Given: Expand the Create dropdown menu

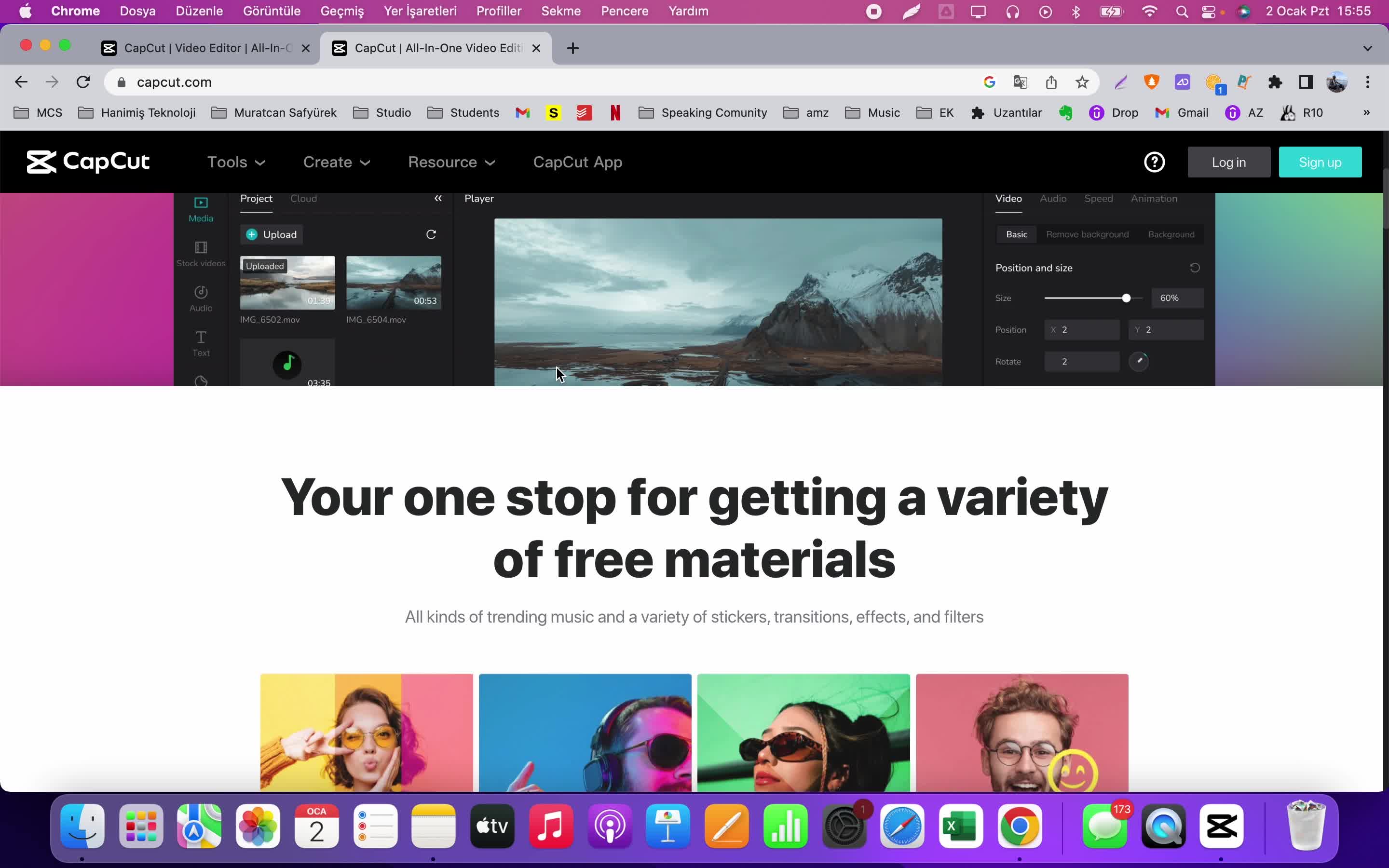Looking at the screenshot, I should click(337, 162).
